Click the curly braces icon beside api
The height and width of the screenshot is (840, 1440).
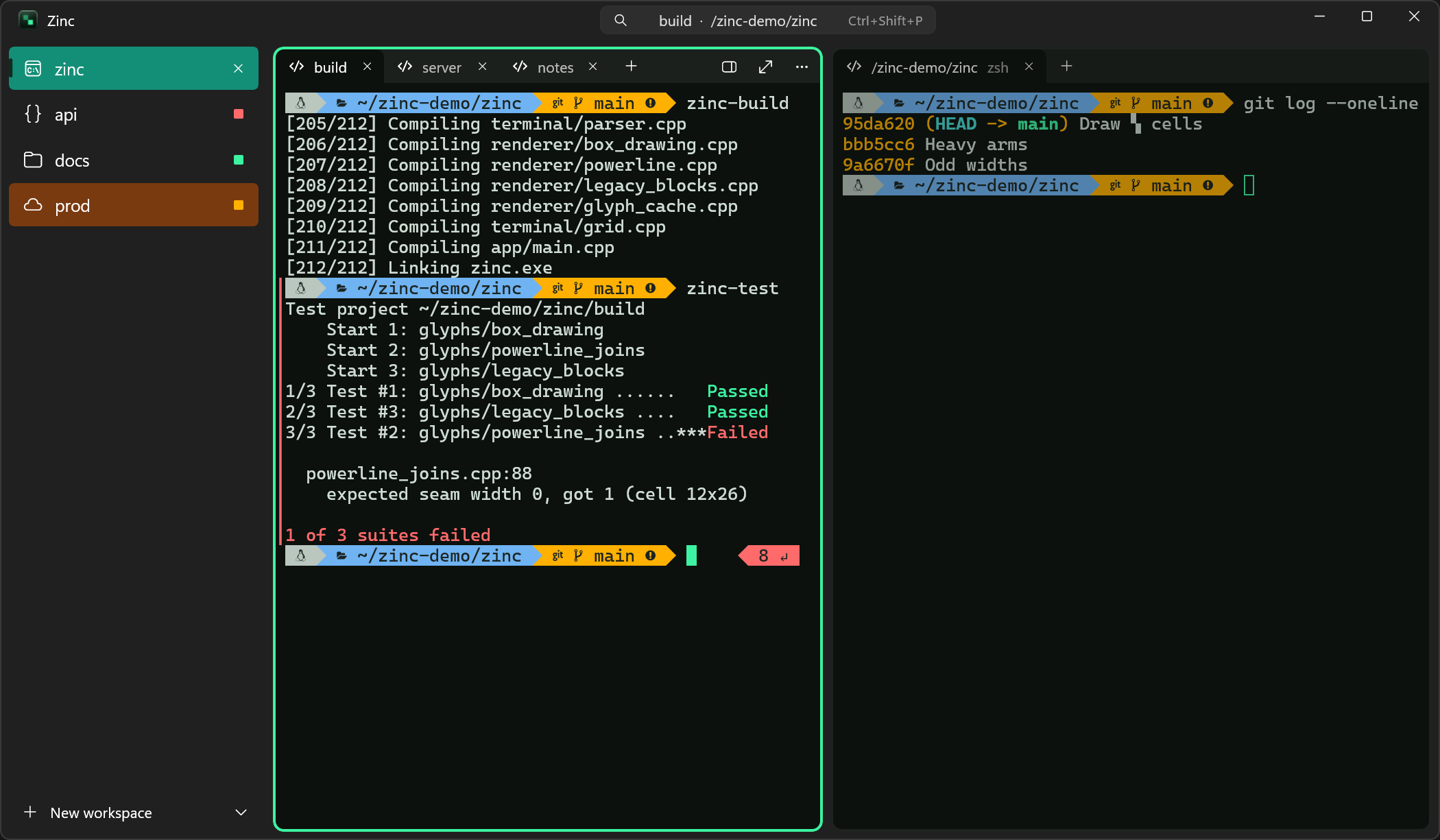(x=33, y=114)
